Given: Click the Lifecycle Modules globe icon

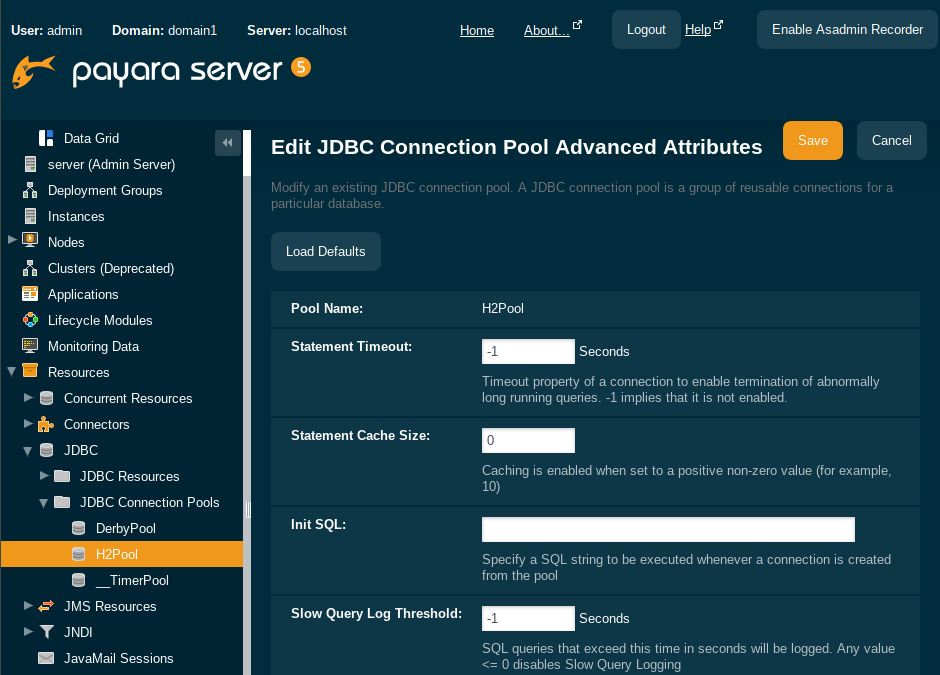Looking at the screenshot, I should 28,320.
